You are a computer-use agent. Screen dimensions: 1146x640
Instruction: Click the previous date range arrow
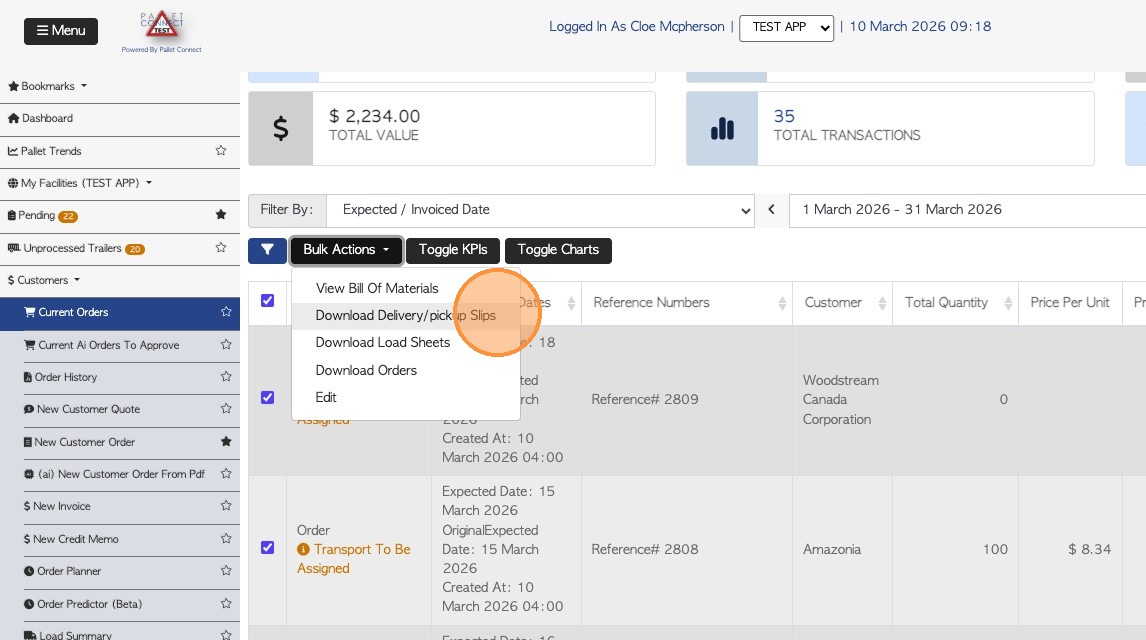771,210
